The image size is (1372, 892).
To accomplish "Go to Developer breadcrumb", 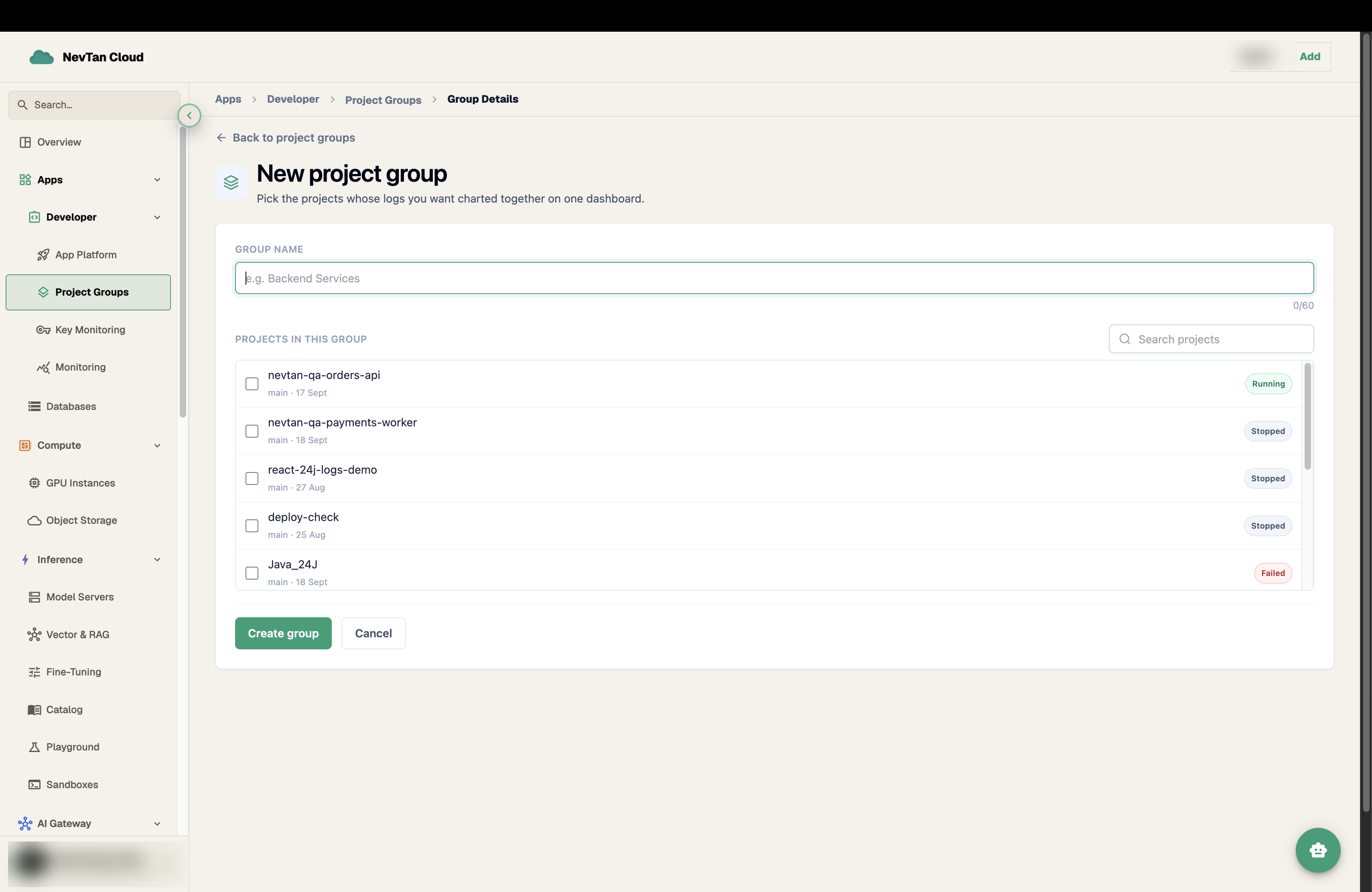I will point(293,99).
